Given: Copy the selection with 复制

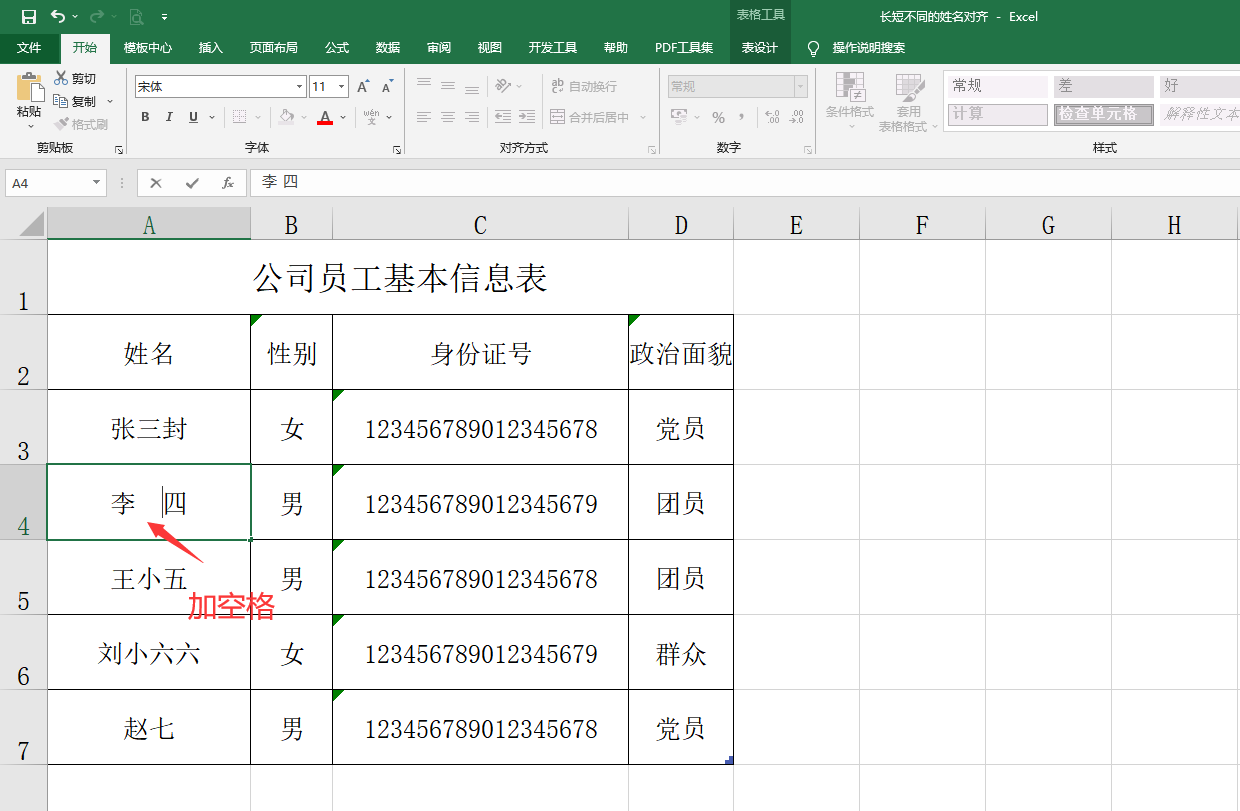Looking at the screenshot, I should (x=76, y=101).
